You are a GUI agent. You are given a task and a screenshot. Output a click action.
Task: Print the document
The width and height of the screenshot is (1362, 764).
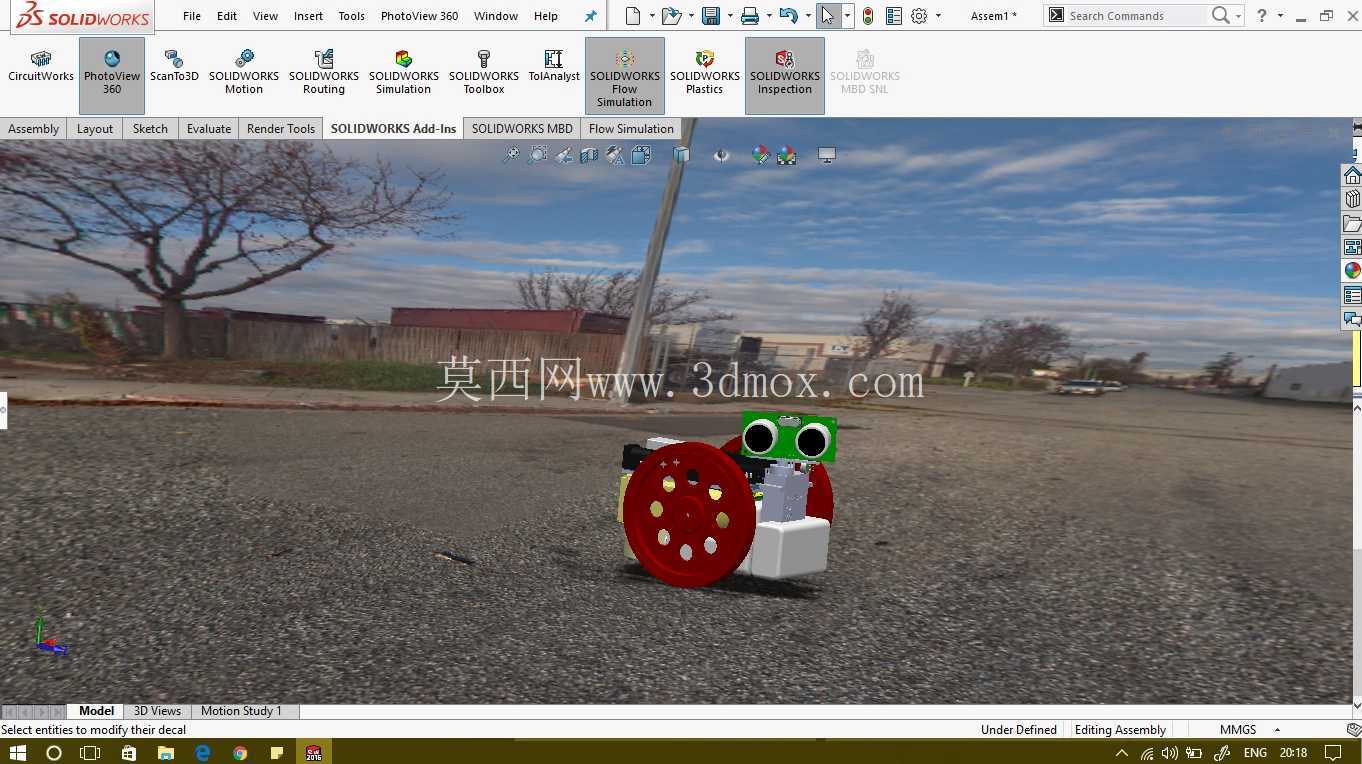click(749, 16)
